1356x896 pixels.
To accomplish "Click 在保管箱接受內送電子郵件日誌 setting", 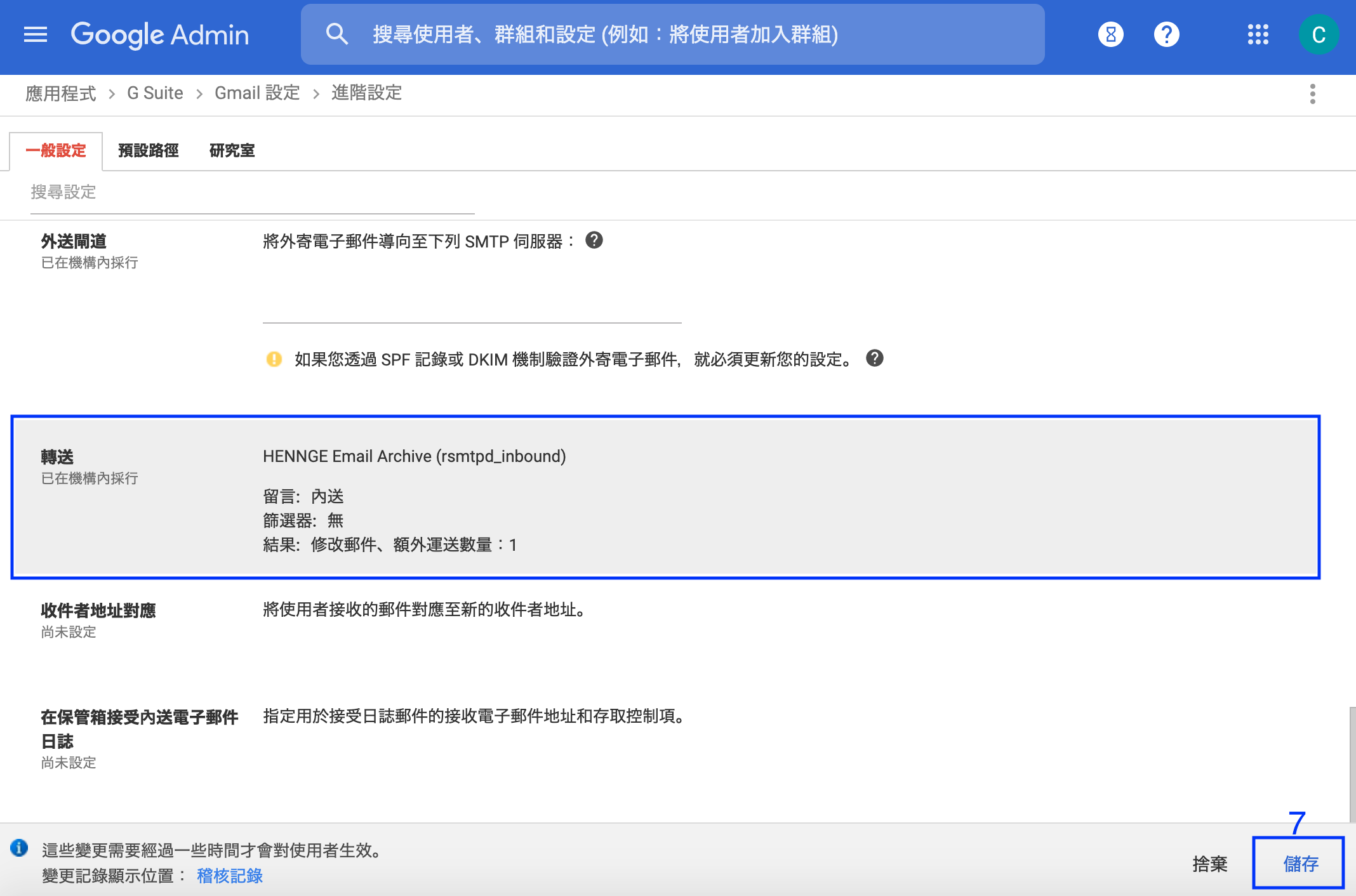I will 140,729.
